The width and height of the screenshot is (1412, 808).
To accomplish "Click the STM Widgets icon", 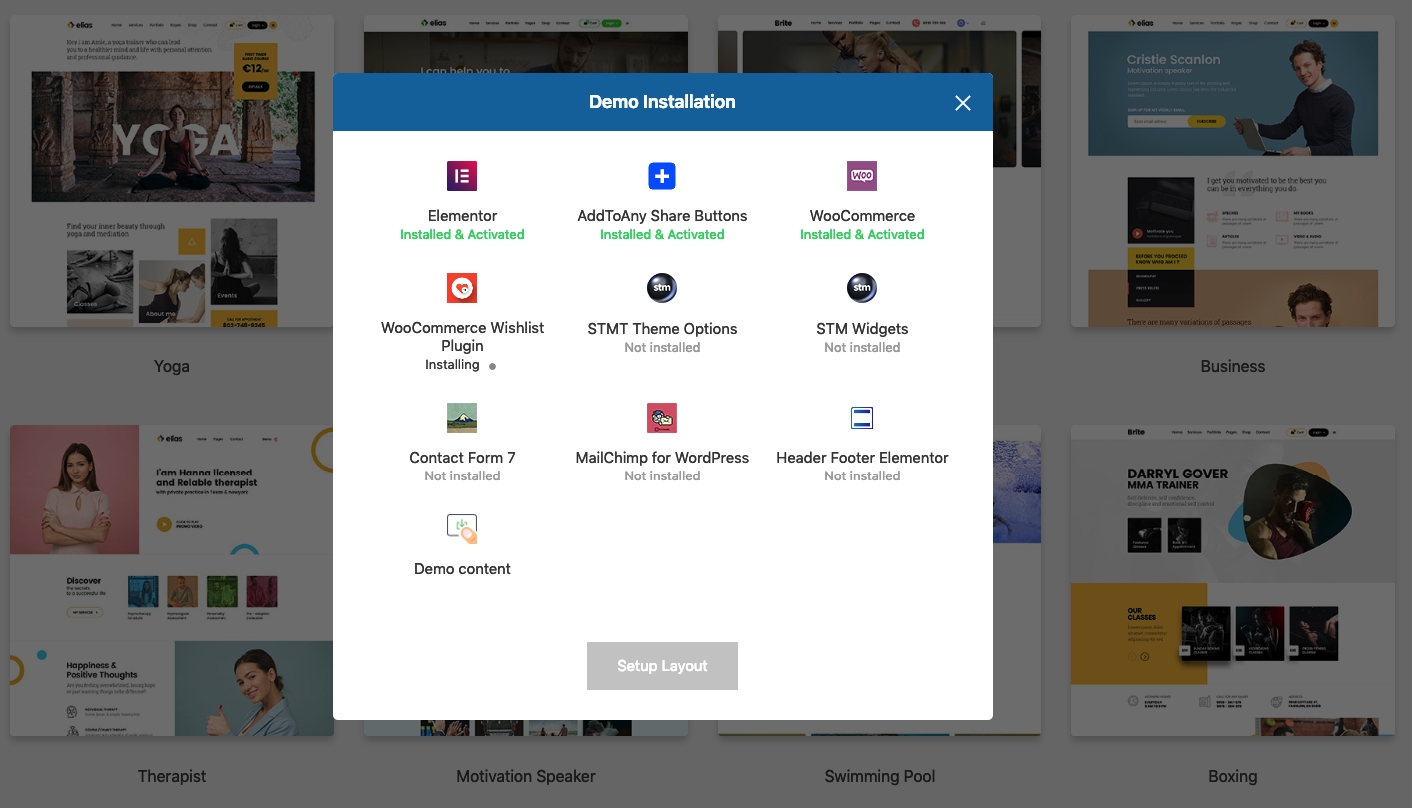I will click(x=862, y=288).
